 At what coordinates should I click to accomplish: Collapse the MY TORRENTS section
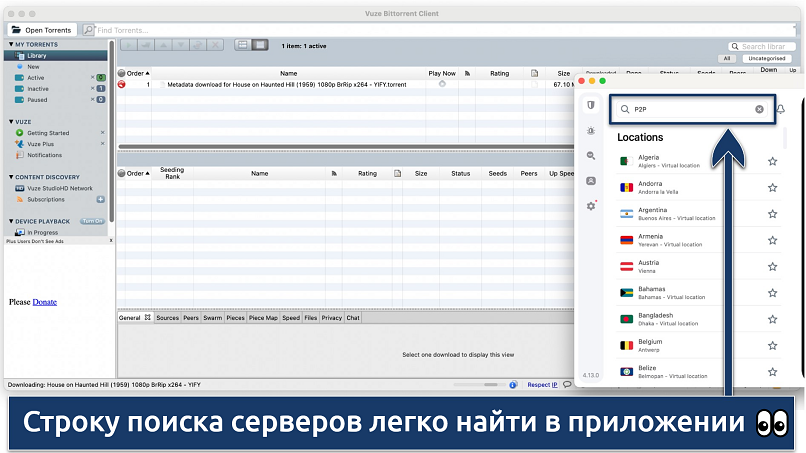[11, 45]
